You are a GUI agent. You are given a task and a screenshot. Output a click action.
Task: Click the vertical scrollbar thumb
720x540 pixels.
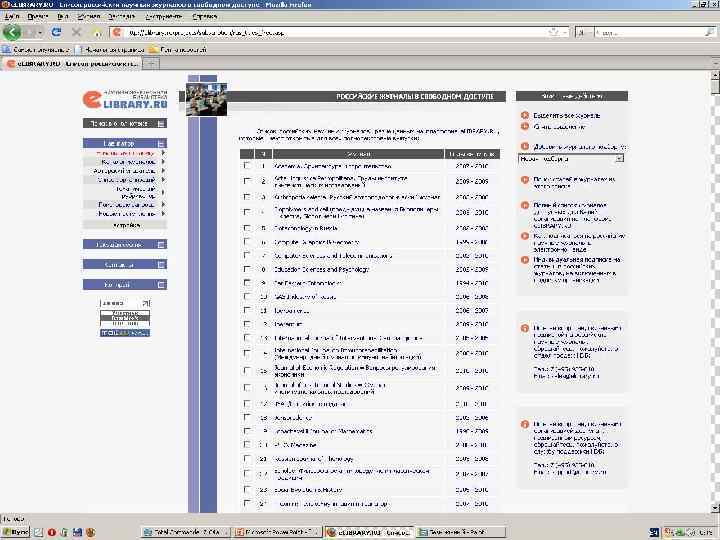pyautogui.click(x=715, y=86)
